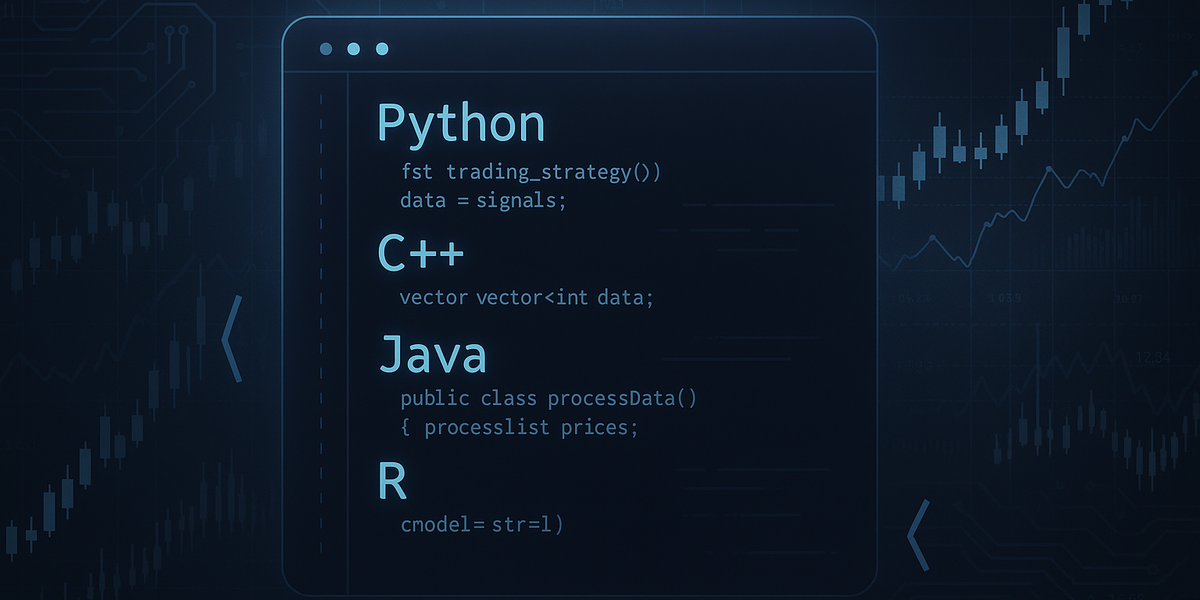
Task: Click the middle window dot in title bar
Action: (x=353, y=49)
